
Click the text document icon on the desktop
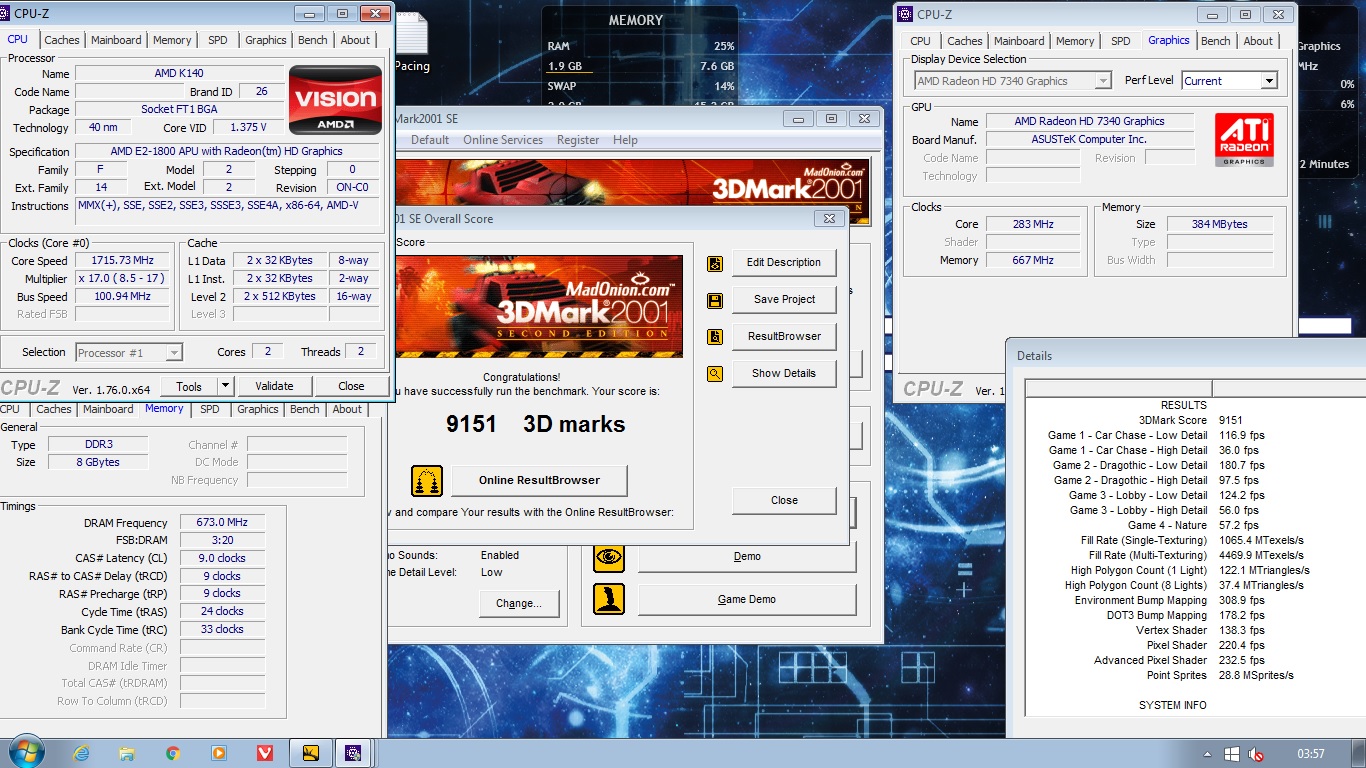[413, 35]
